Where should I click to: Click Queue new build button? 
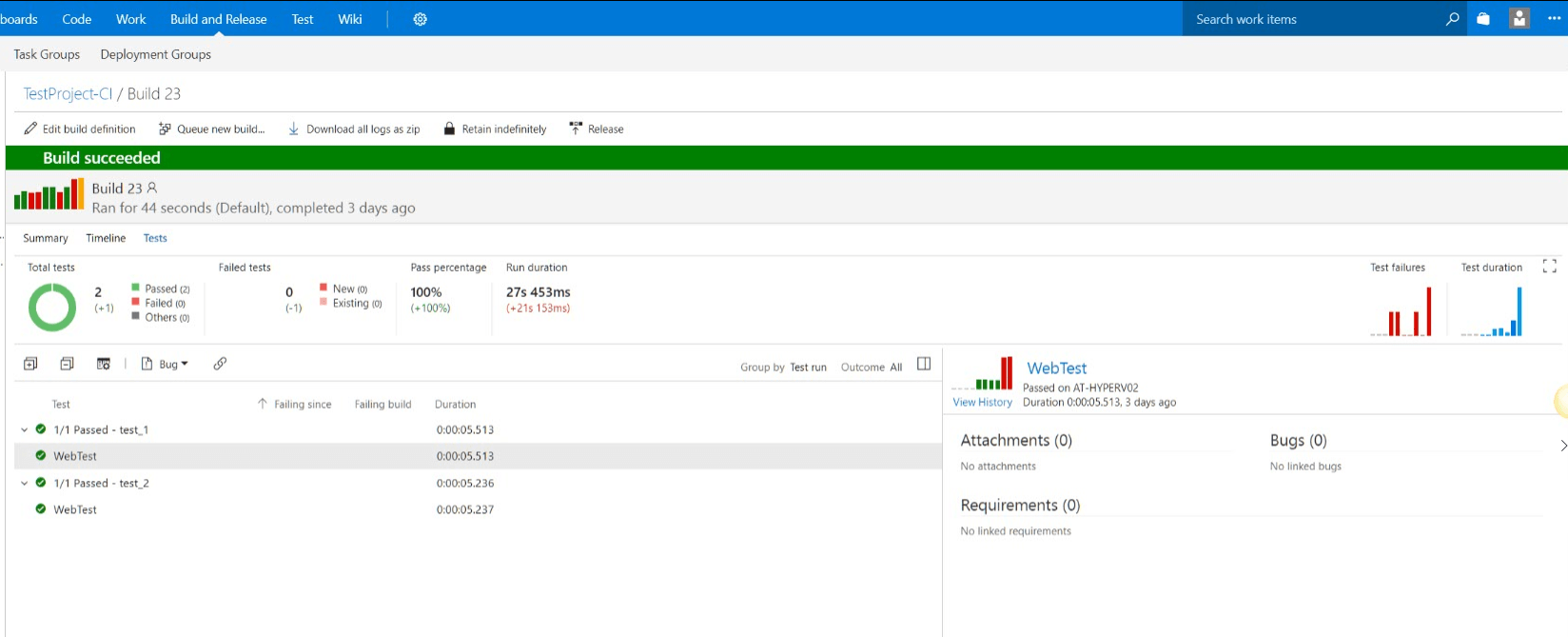coord(211,129)
